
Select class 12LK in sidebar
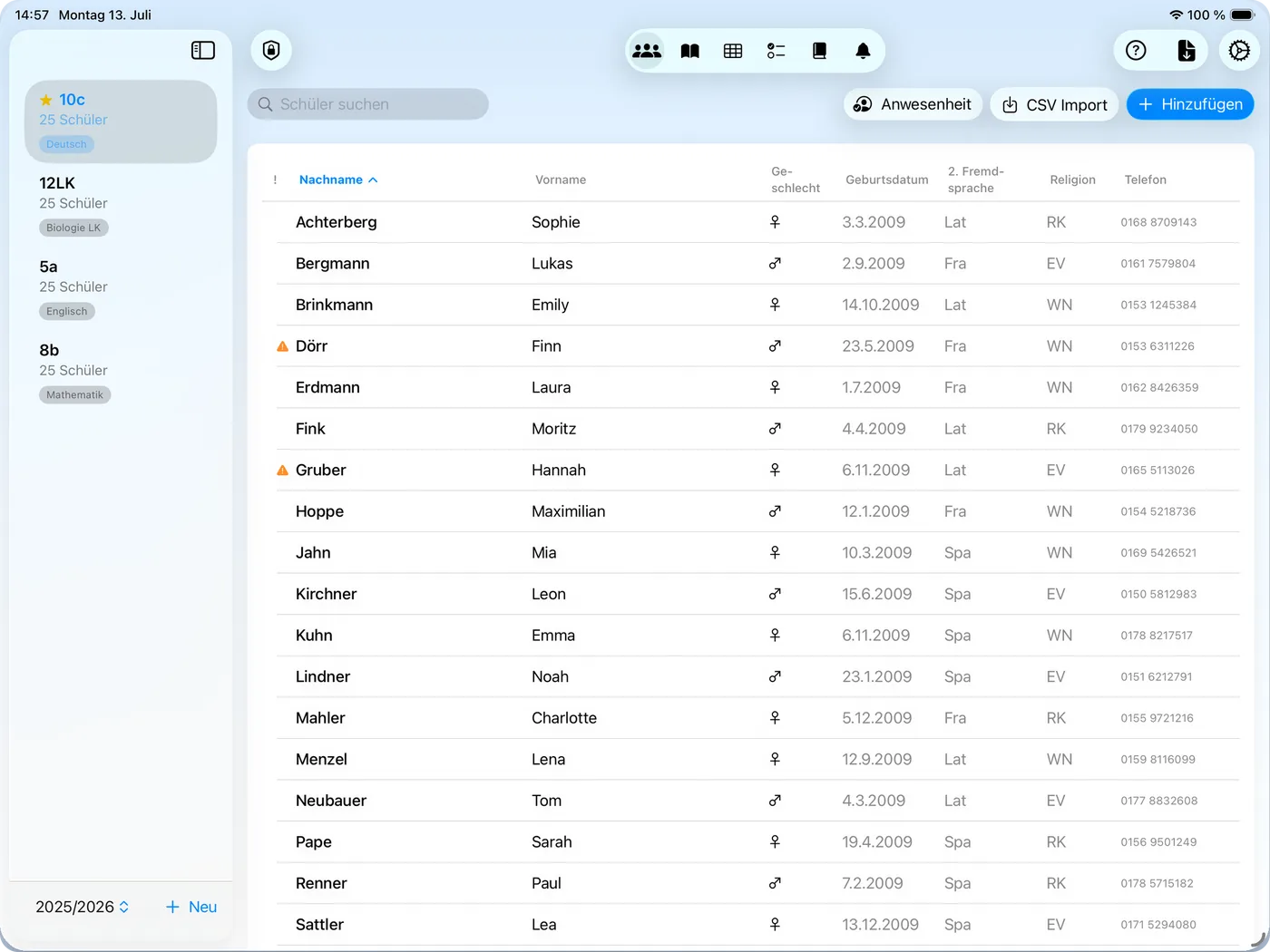[121, 205]
